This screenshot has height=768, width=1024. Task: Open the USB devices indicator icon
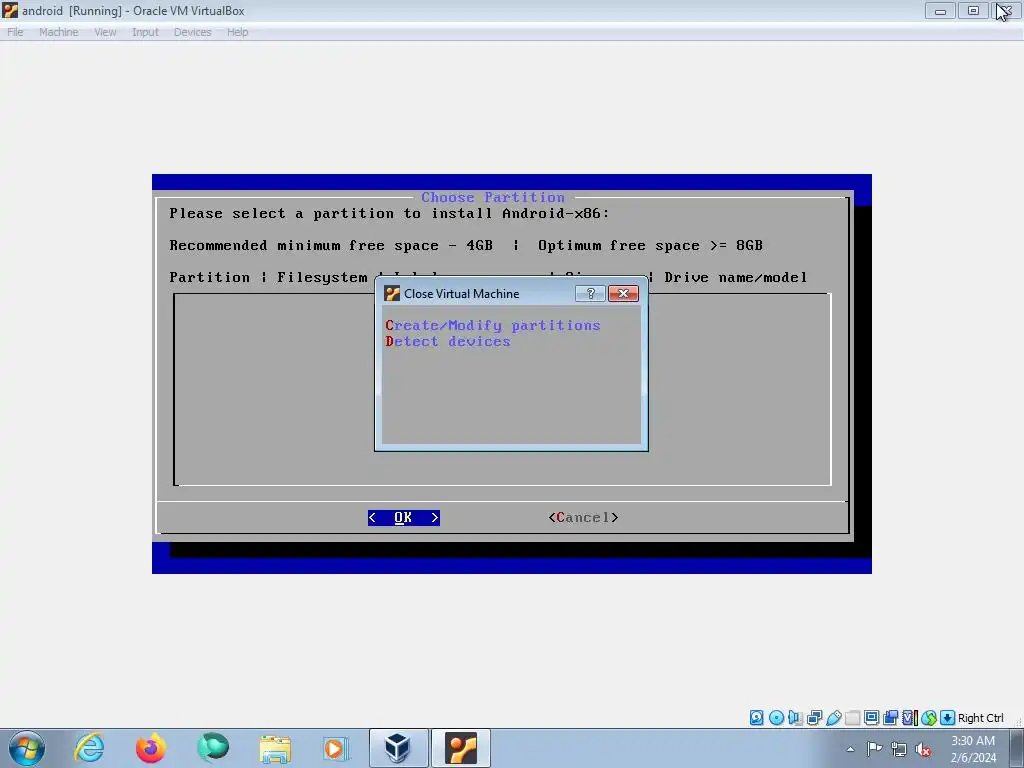tap(833, 718)
